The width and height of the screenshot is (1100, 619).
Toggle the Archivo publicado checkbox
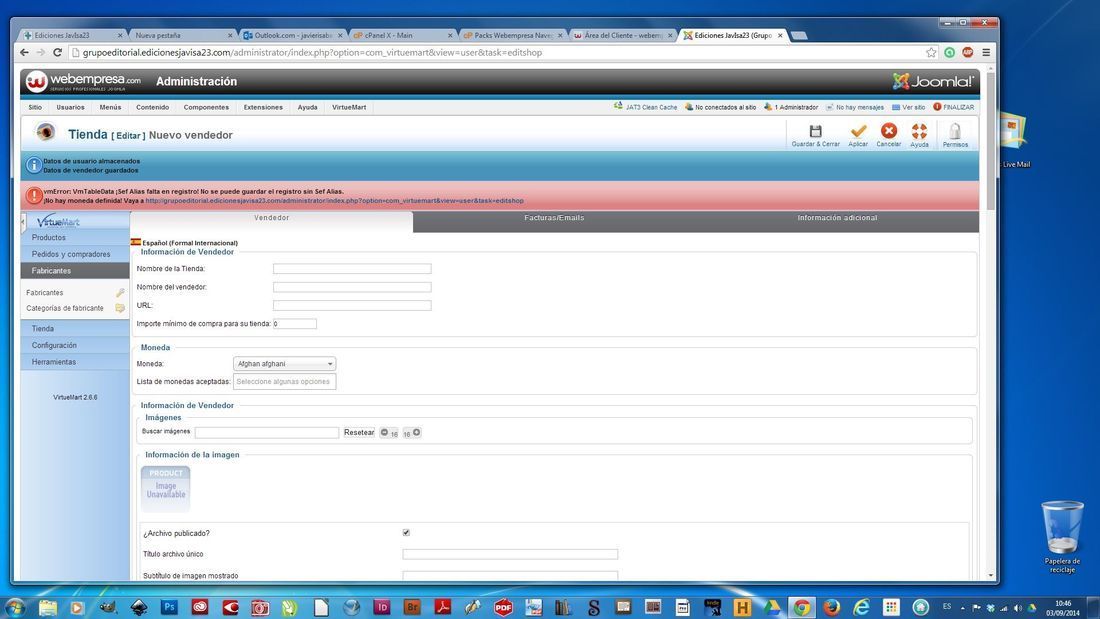point(406,533)
